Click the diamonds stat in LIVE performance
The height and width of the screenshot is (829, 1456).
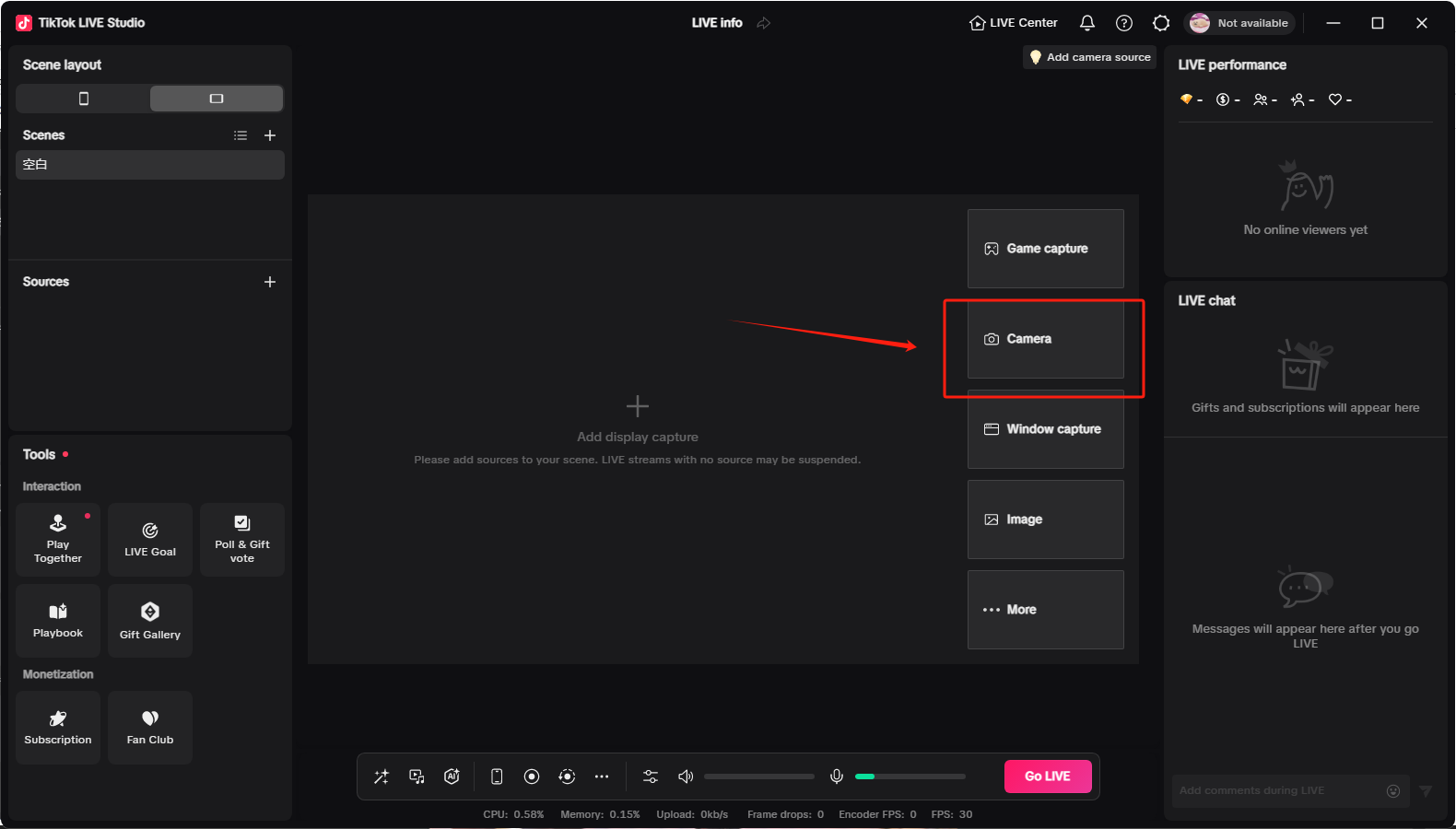pos(1192,99)
